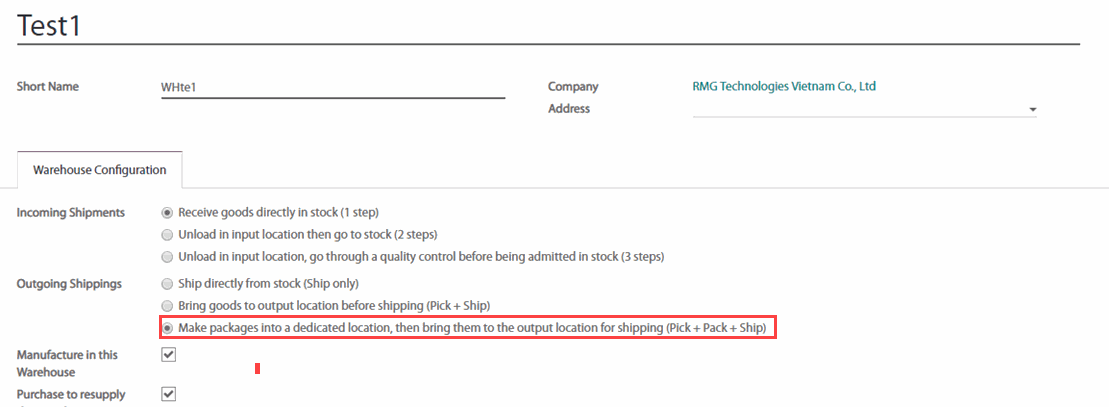Click the Outgoing Shippings label
This screenshot has width=1109, height=407.
tap(69, 283)
